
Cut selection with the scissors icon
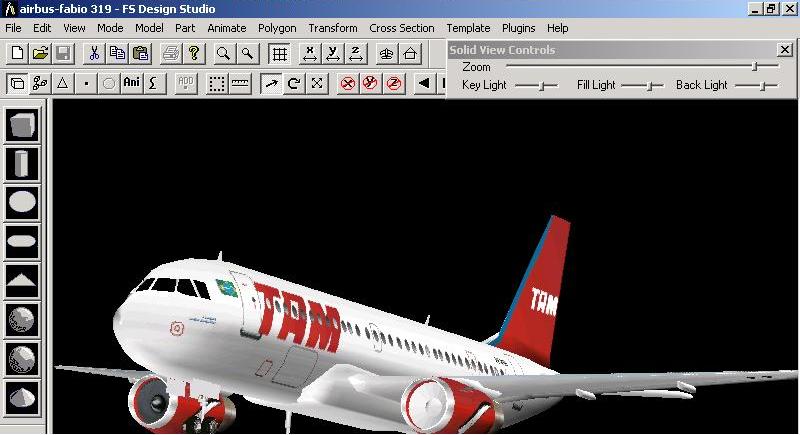pos(94,53)
